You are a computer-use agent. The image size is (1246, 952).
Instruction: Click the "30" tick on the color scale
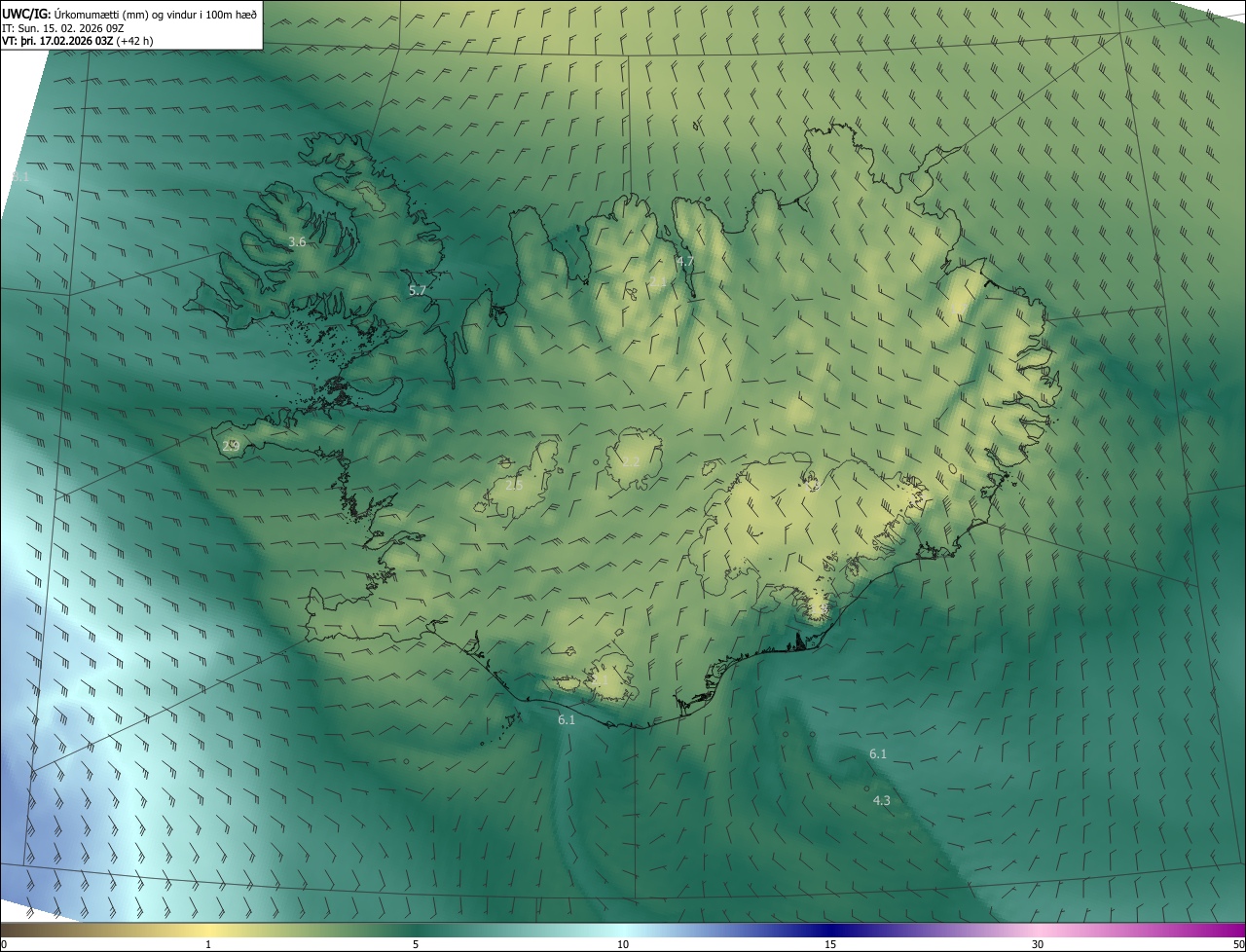click(1038, 945)
